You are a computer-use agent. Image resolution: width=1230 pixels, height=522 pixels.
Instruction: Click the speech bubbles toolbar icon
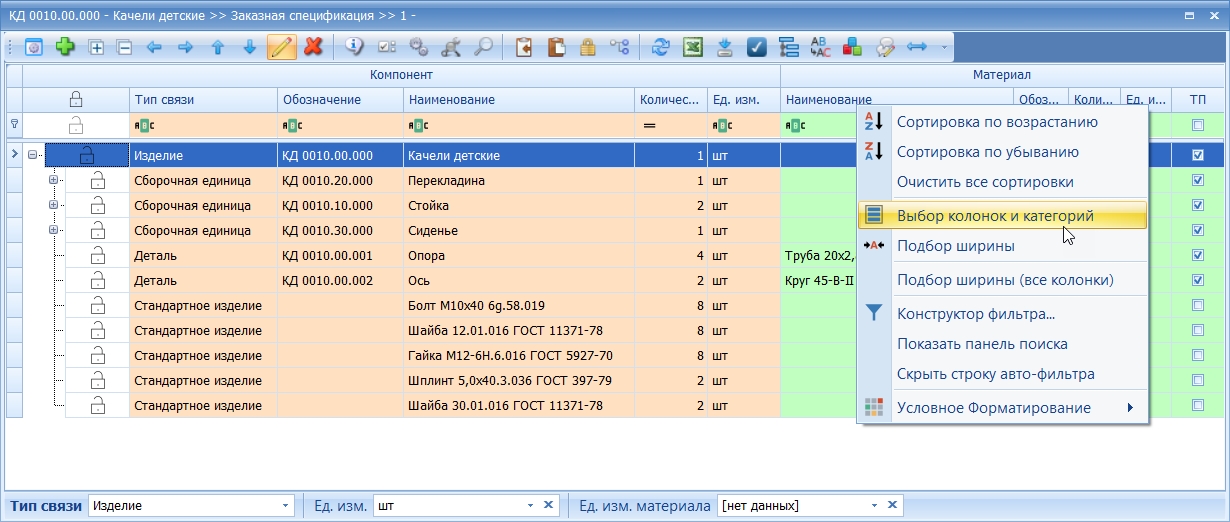[885, 47]
